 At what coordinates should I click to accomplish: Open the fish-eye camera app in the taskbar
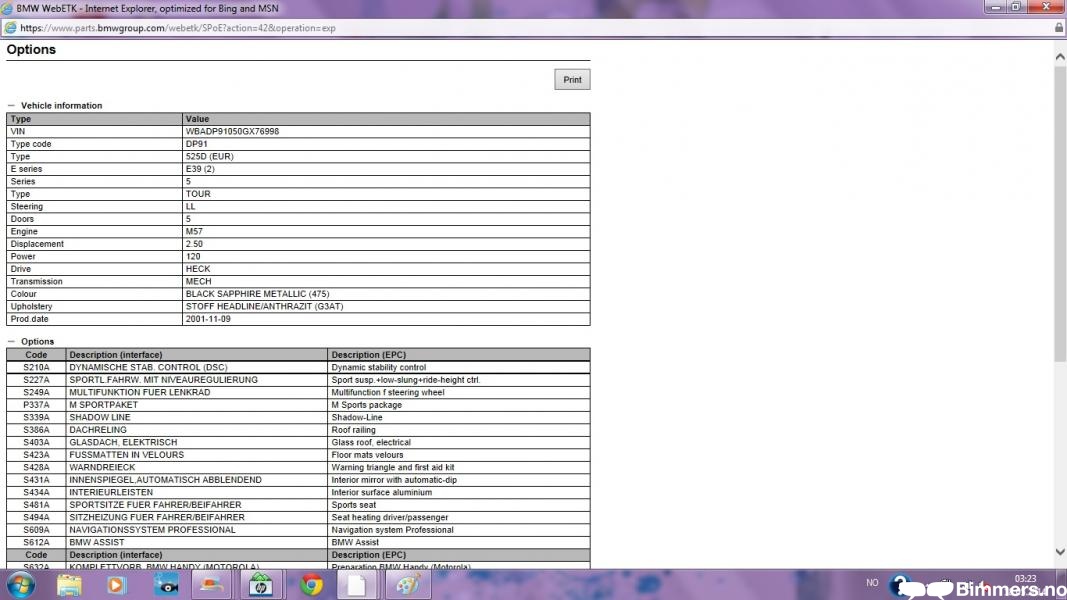point(166,585)
